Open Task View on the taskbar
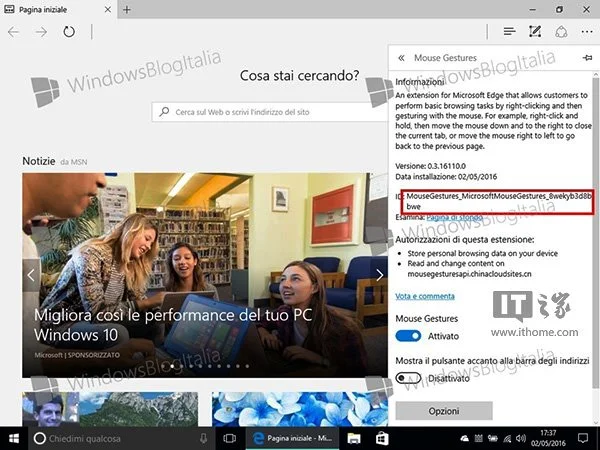 [x=229, y=439]
